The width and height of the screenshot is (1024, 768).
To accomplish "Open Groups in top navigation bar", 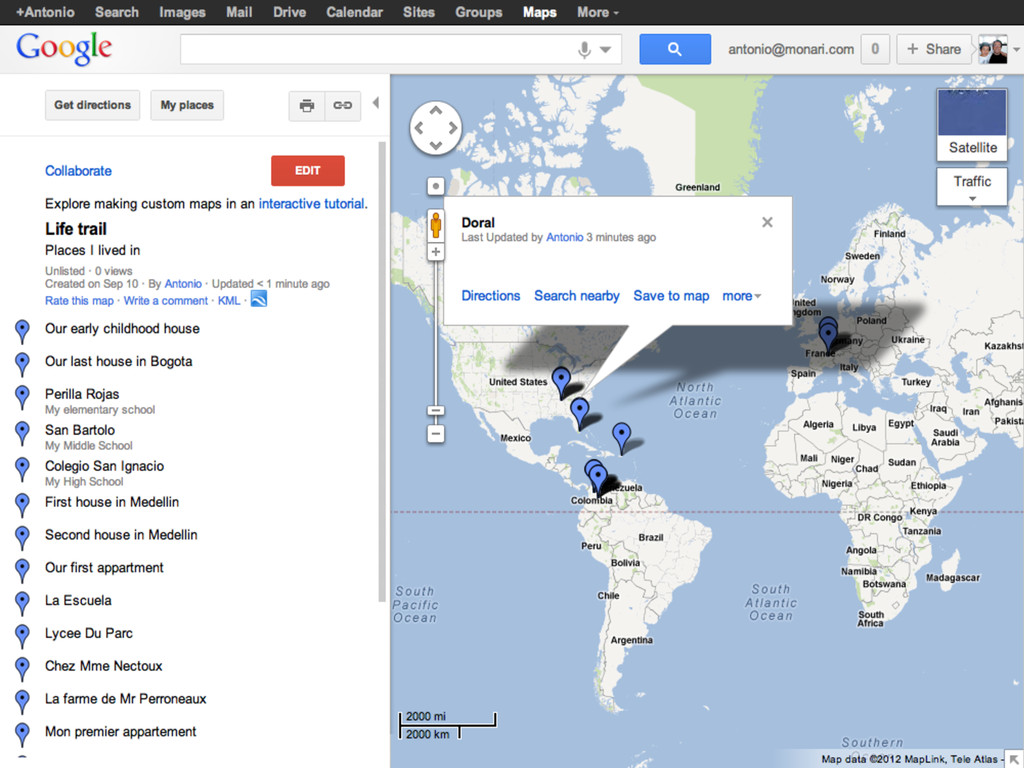I will [x=479, y=12].
